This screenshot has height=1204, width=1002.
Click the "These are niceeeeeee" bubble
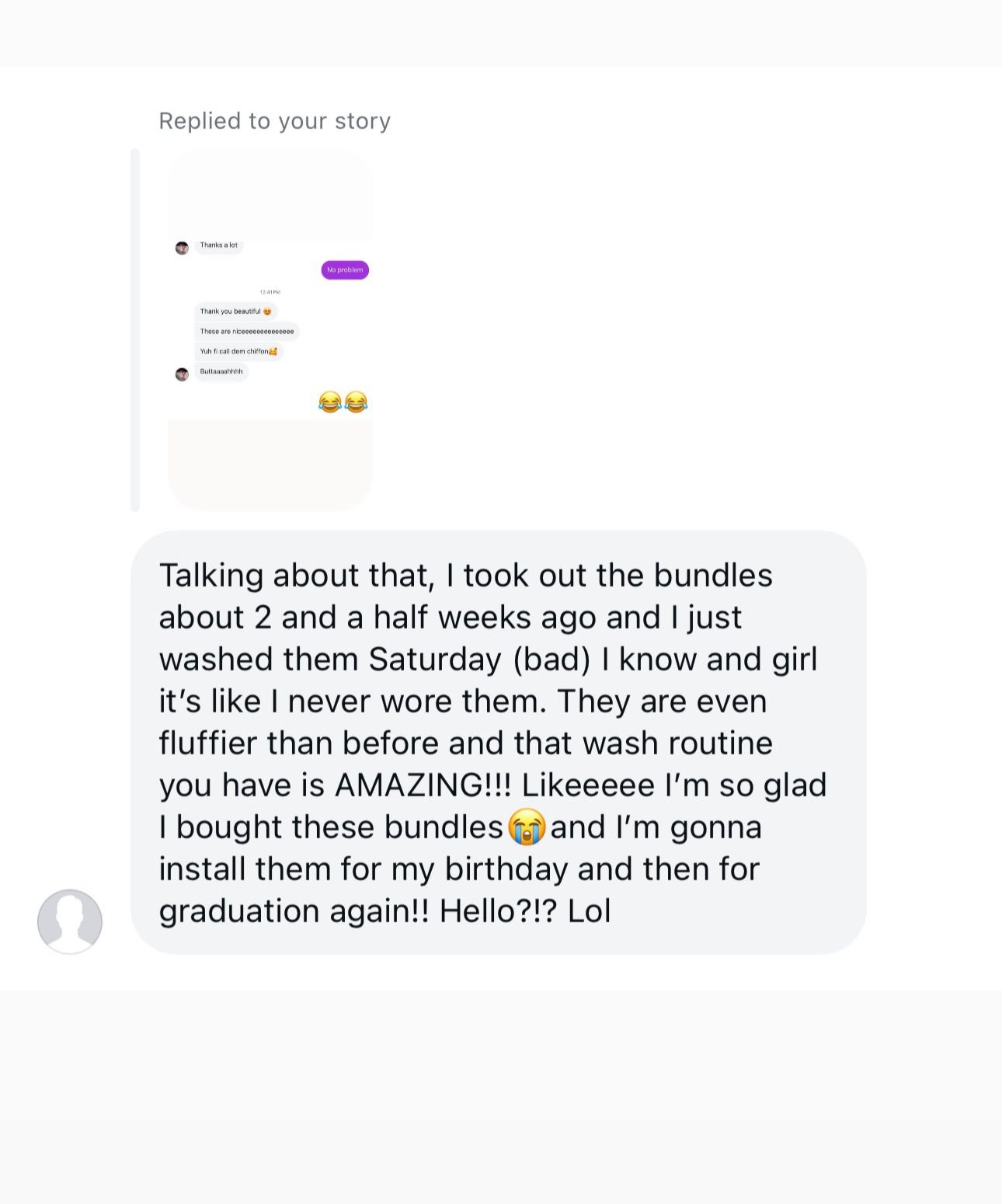point(246,332)
